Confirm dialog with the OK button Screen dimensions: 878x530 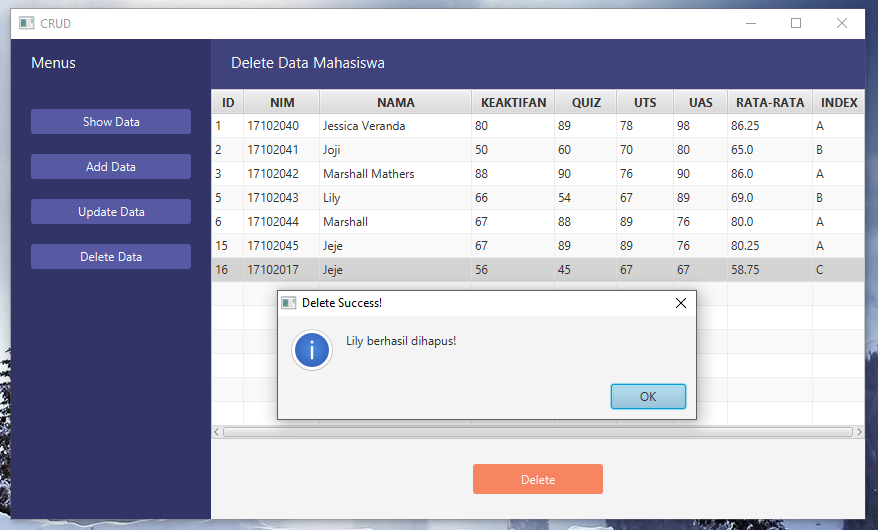(648, 396)
